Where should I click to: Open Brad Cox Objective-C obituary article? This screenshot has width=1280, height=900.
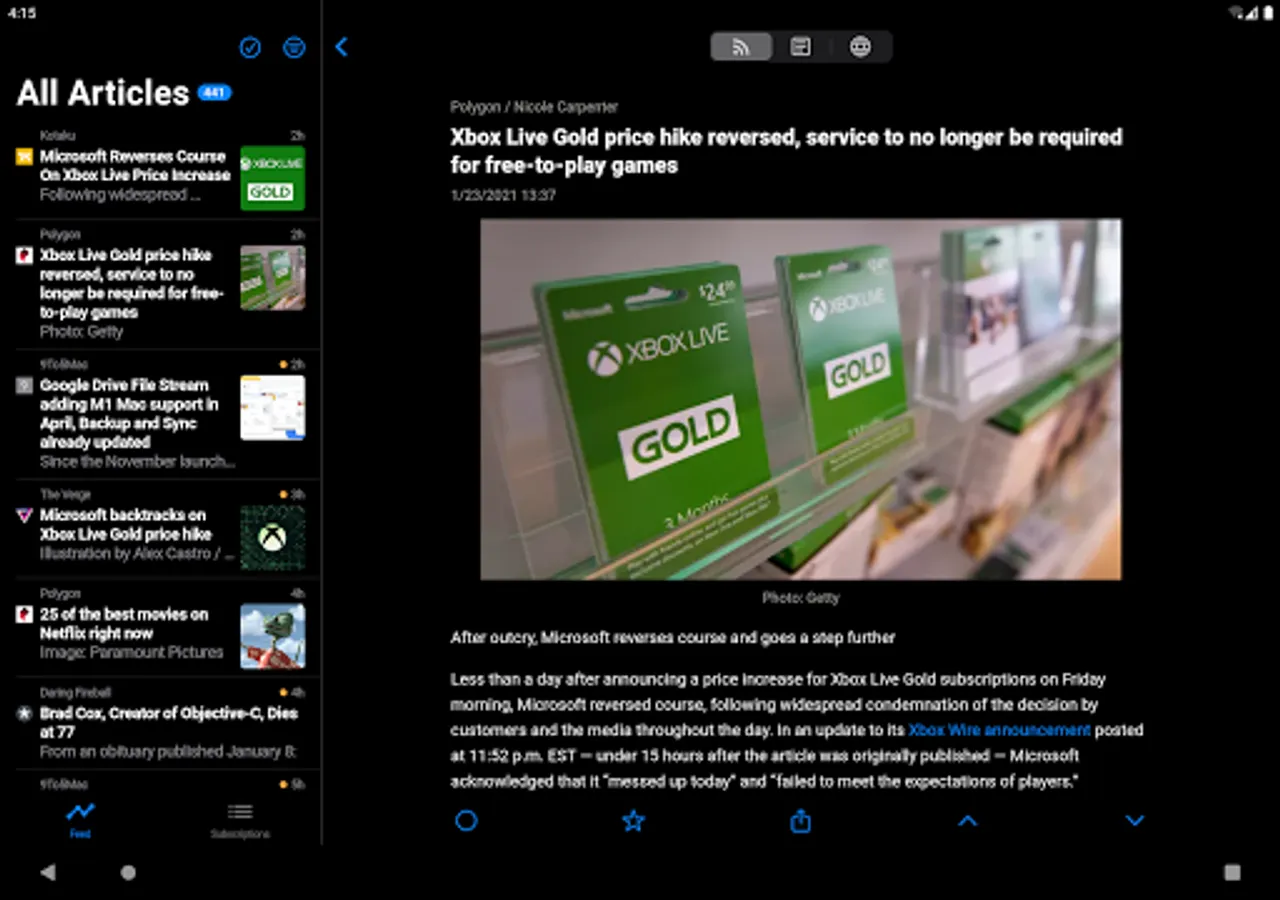click(x=160, y=725)
